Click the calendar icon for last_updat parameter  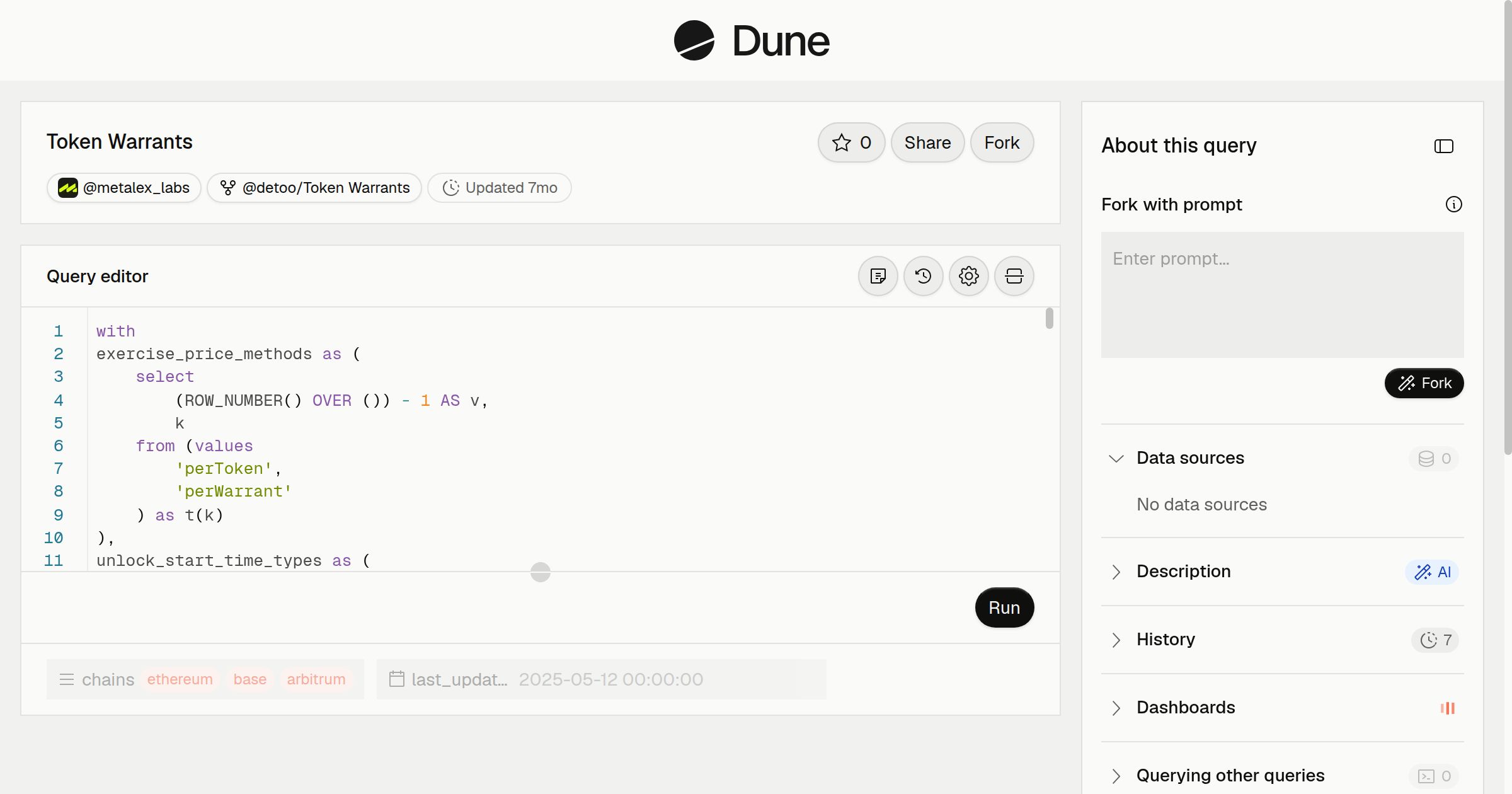(396, 679)
